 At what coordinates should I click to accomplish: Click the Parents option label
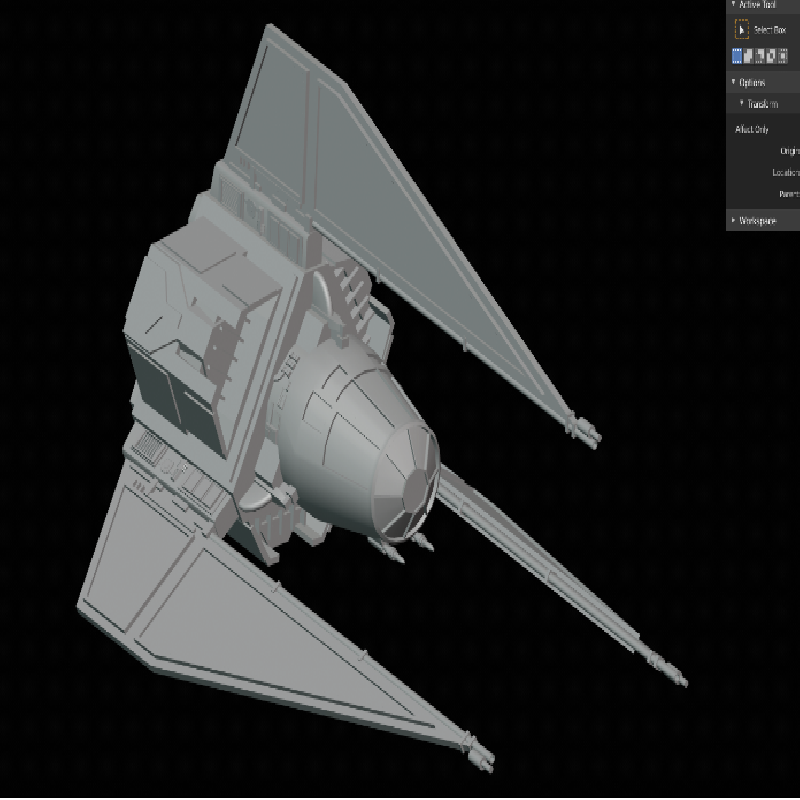pyautogui.click(x=789, y=194)
